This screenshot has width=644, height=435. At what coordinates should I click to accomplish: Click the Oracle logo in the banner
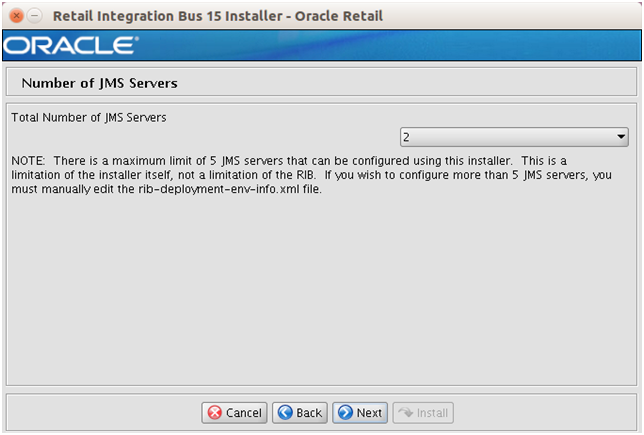[71, 45]
